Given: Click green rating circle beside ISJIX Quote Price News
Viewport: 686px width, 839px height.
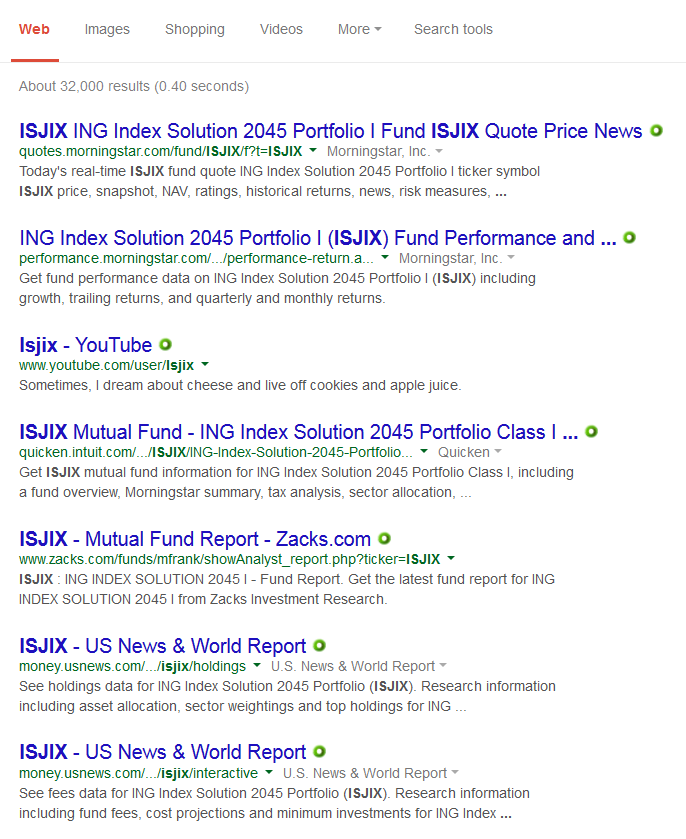Looking at the screenshot, I should pos(656,131).
